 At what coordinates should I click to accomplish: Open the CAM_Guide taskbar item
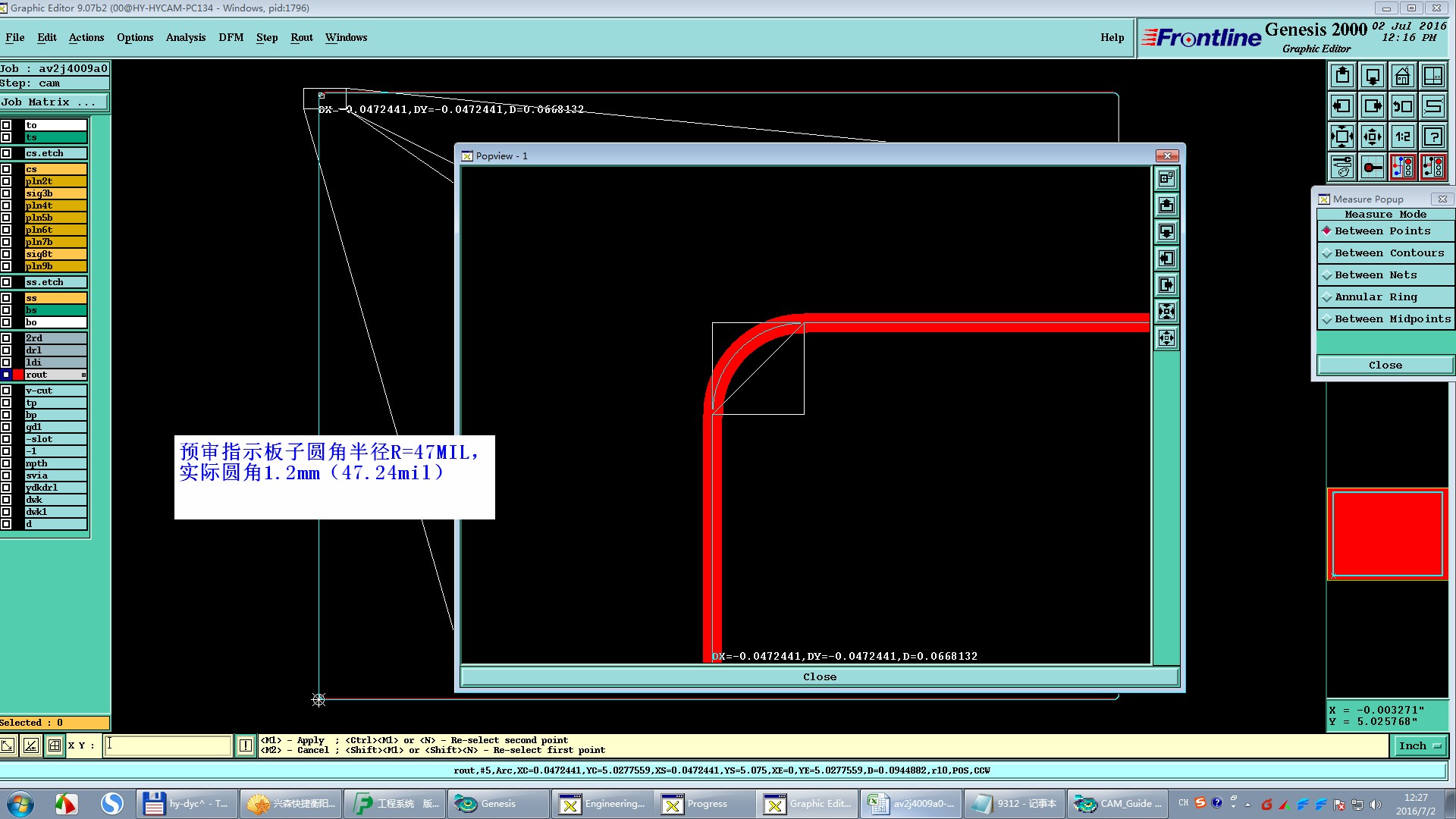point(1119,804)
